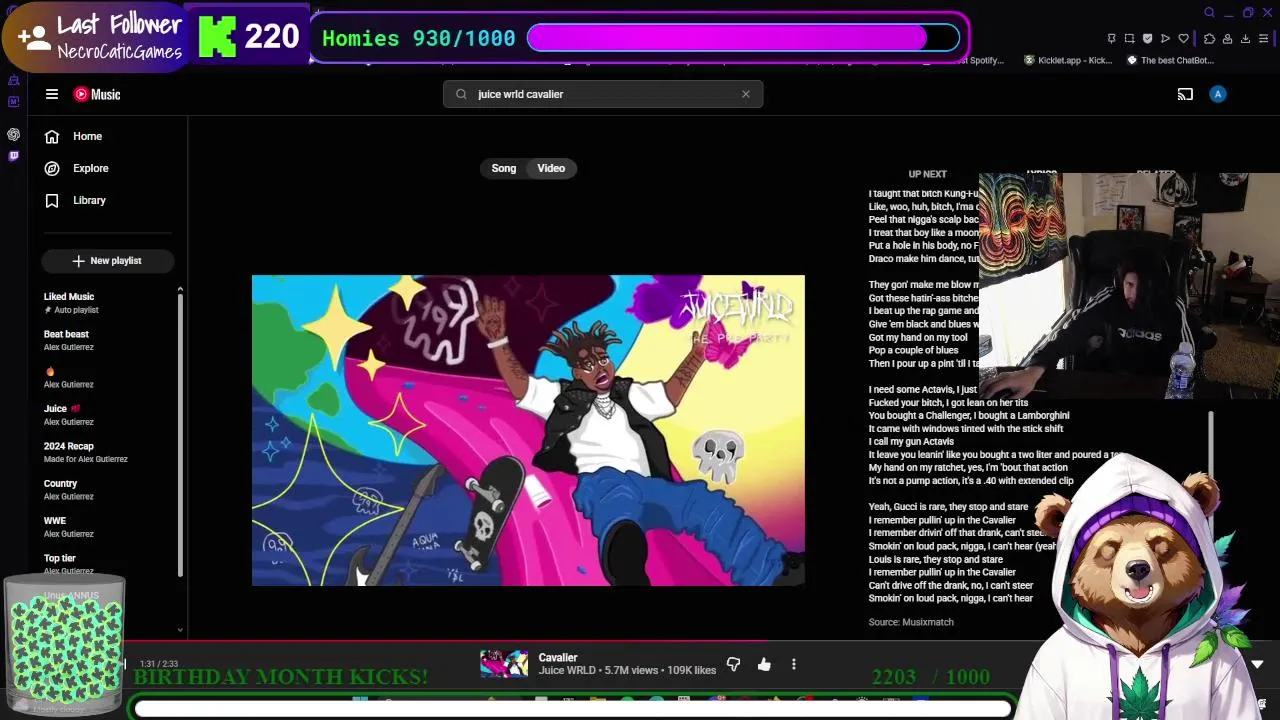Open more actions for Cavalier
1280x720 pixels.
click(794, 664)
